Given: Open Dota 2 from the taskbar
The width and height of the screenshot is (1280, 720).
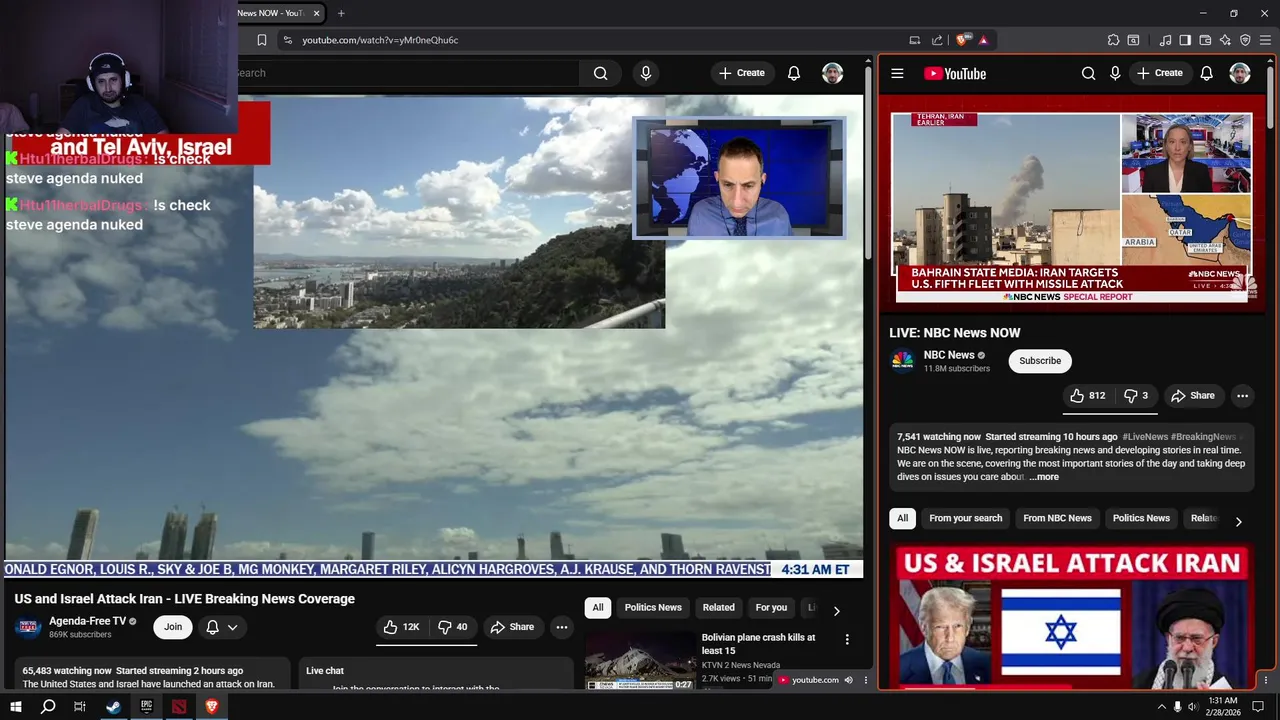Looking at the screenshot, I should point(179,706).
